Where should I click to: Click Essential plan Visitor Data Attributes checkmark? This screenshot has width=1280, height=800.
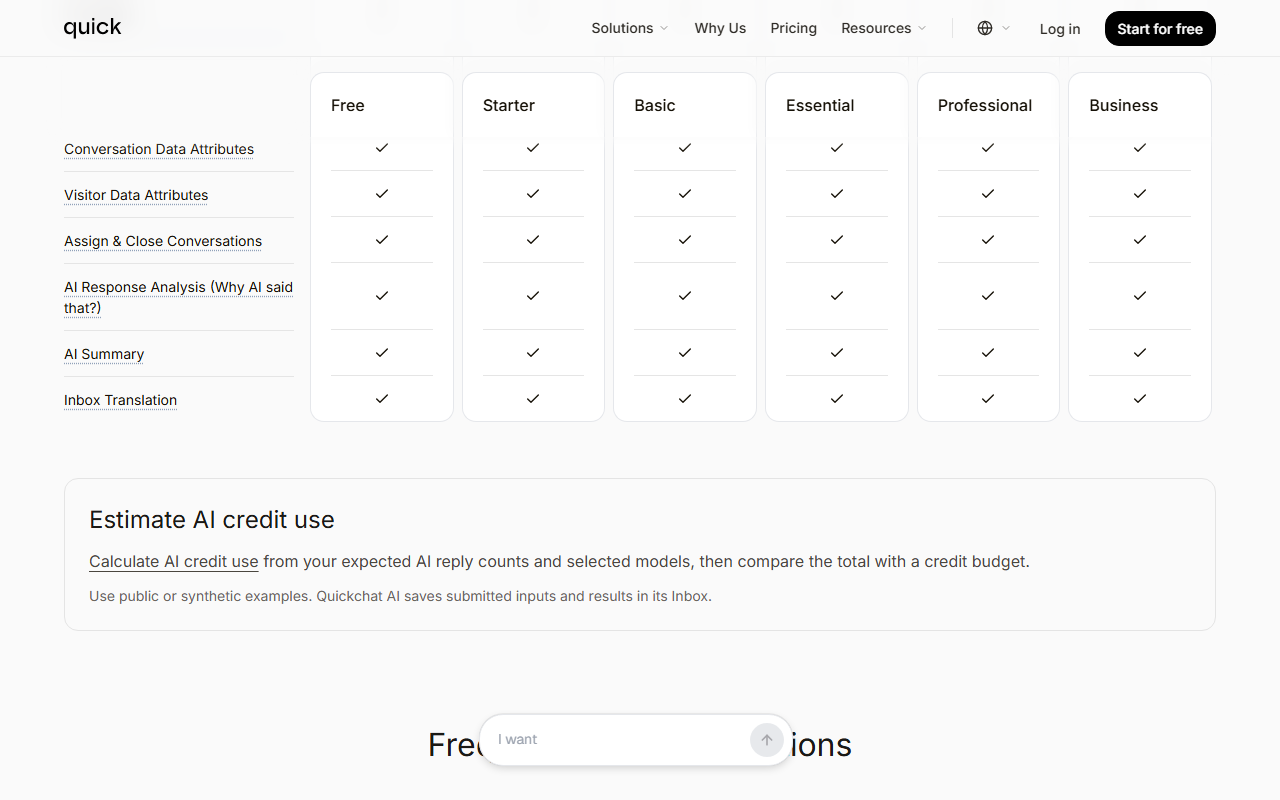click(837, 193)
